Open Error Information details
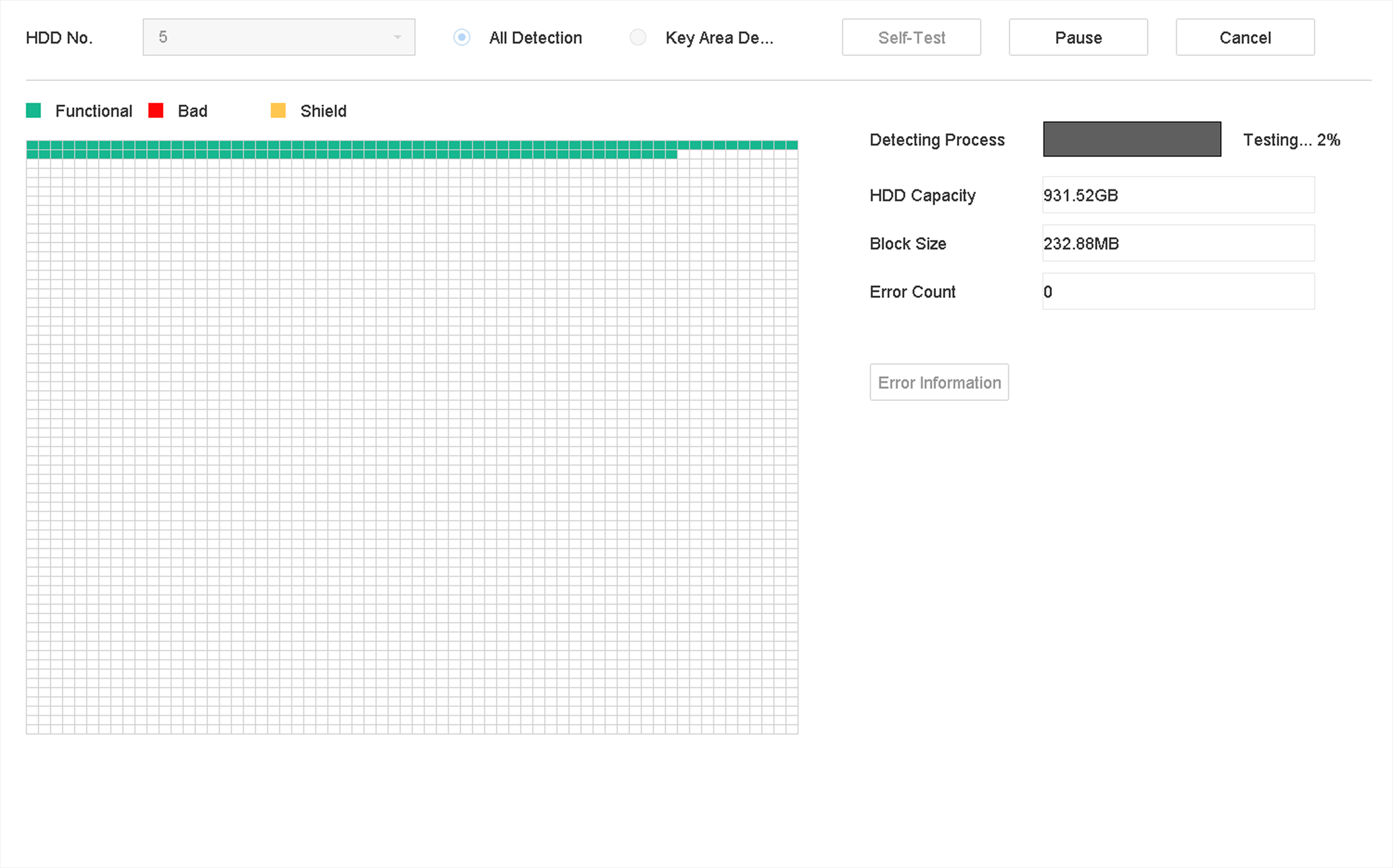 coord(939,383)
